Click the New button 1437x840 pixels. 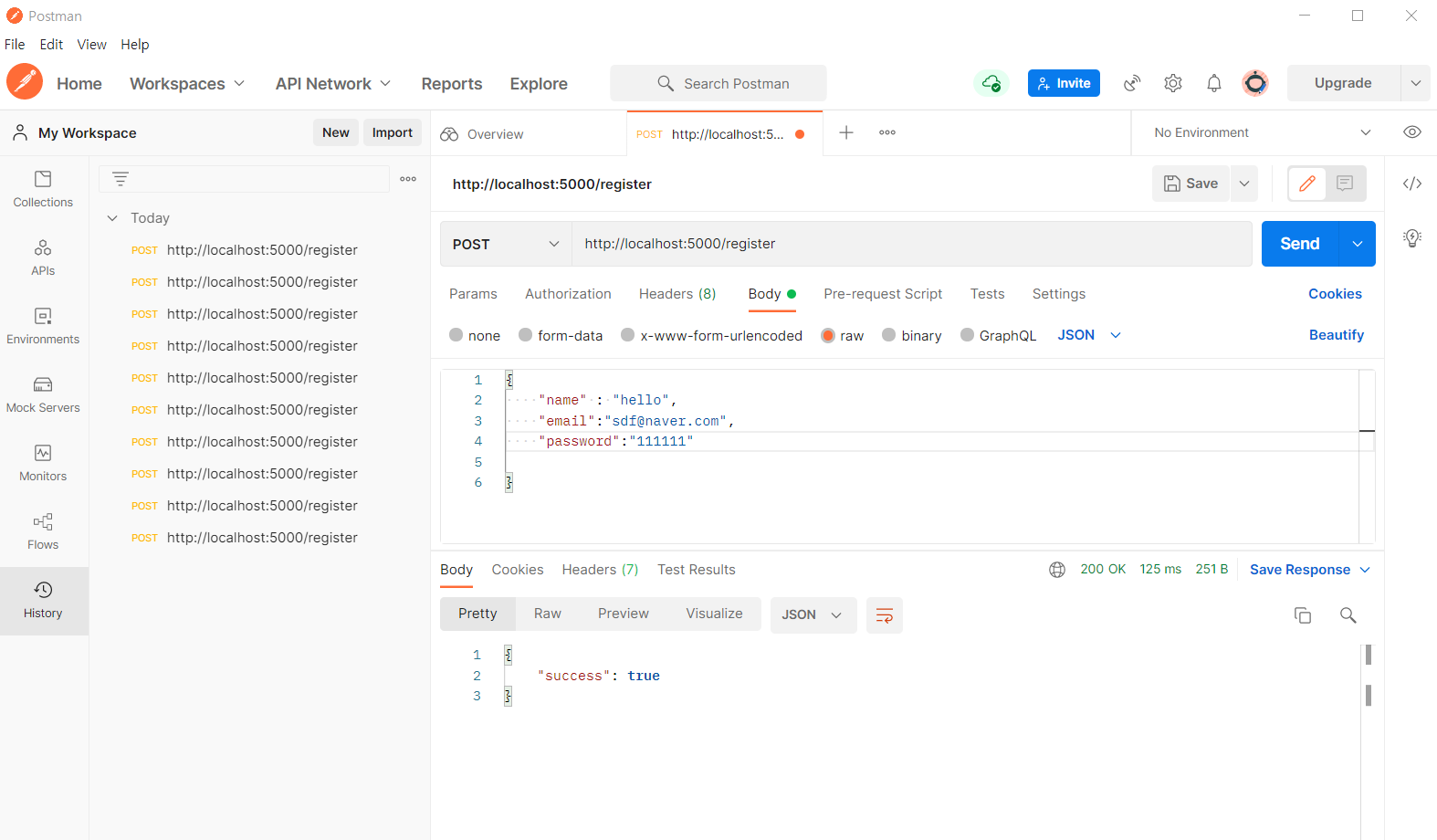336,132
